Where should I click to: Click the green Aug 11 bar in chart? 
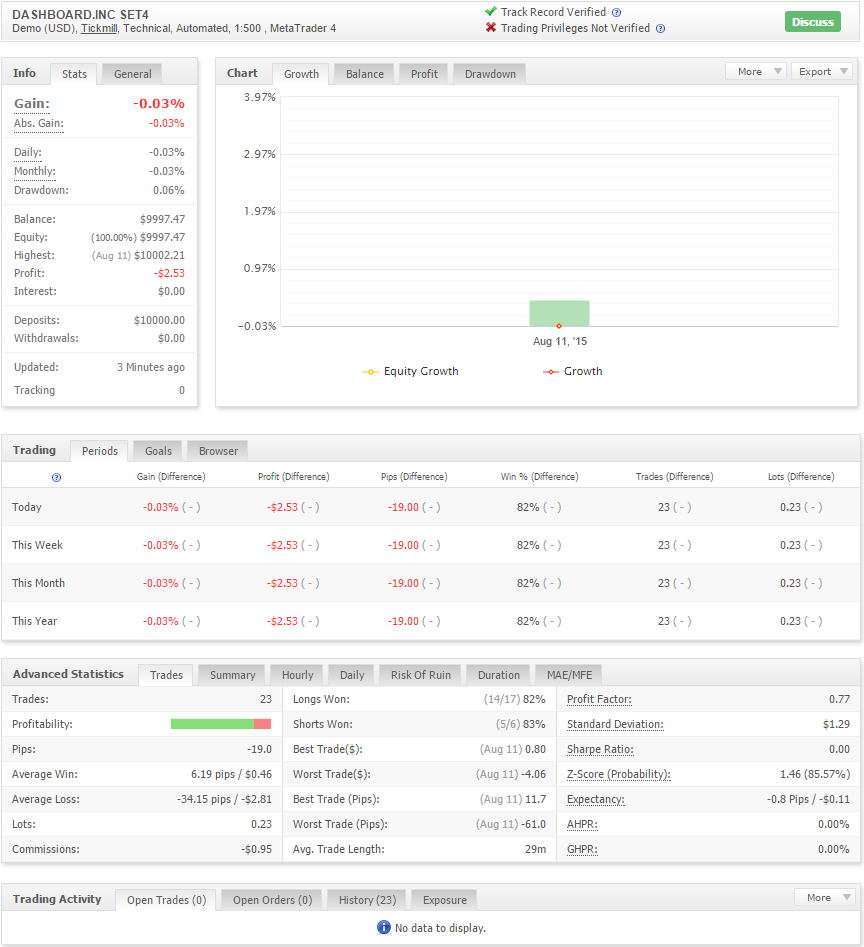pos(559,312)
